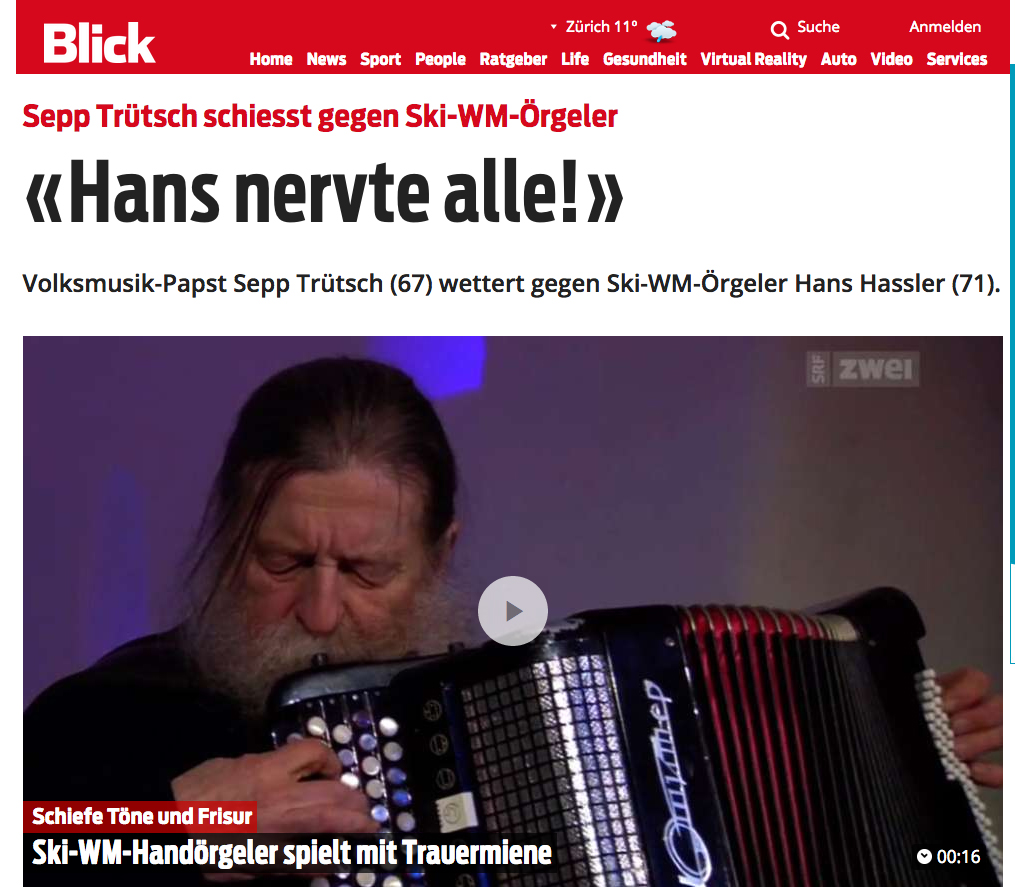The image size is (1015, 895).
Task: Open the search magnifier icon
Action: pyautogui.click(x=779, y=30)
